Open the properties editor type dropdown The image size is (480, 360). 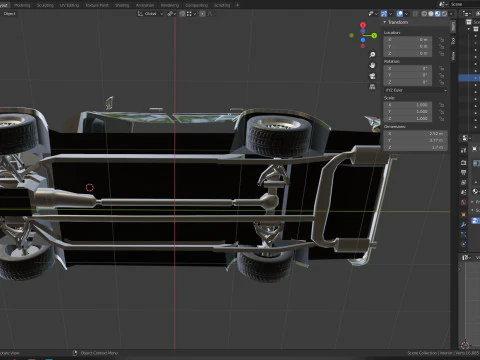tap(466, 138)
